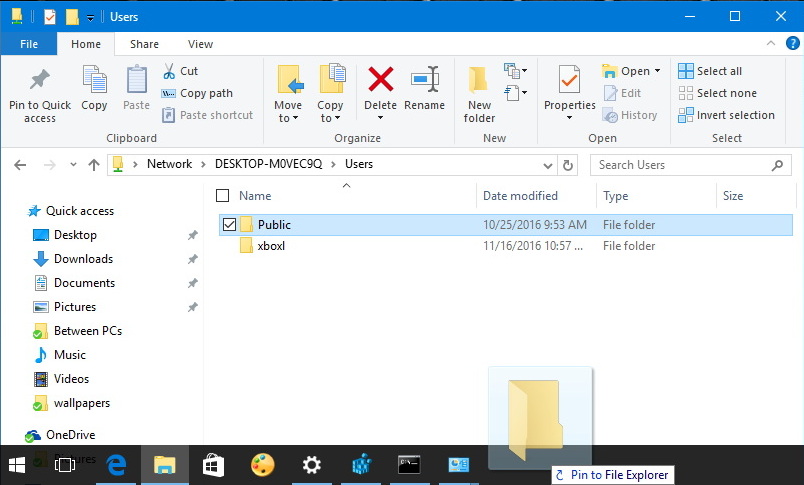This screenshot has height=485, width=804.
Task: Cut the selected item
Action: tap(180, 71)
